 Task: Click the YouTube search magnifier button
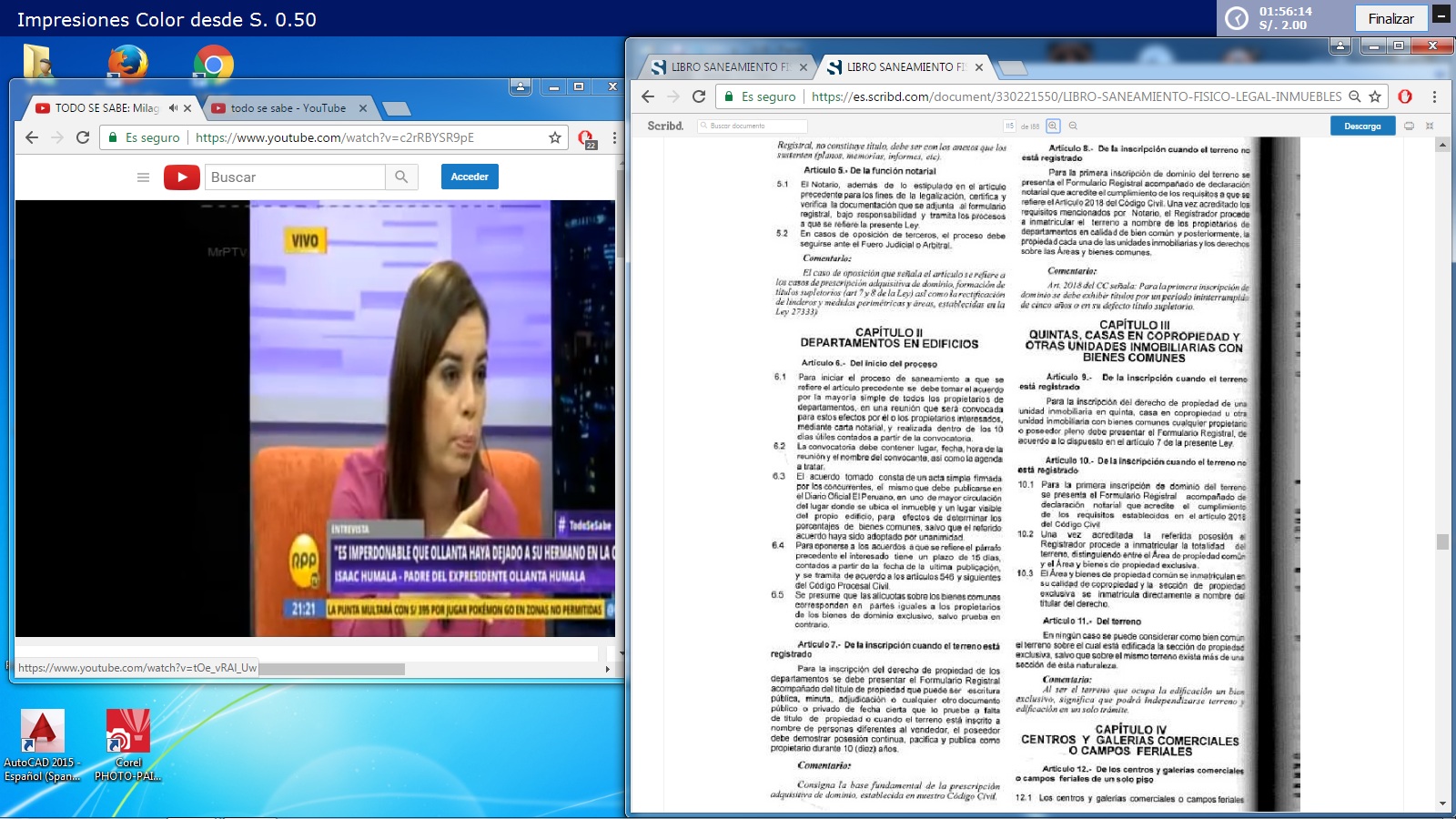pyautogui.click(x=401, y=177)
